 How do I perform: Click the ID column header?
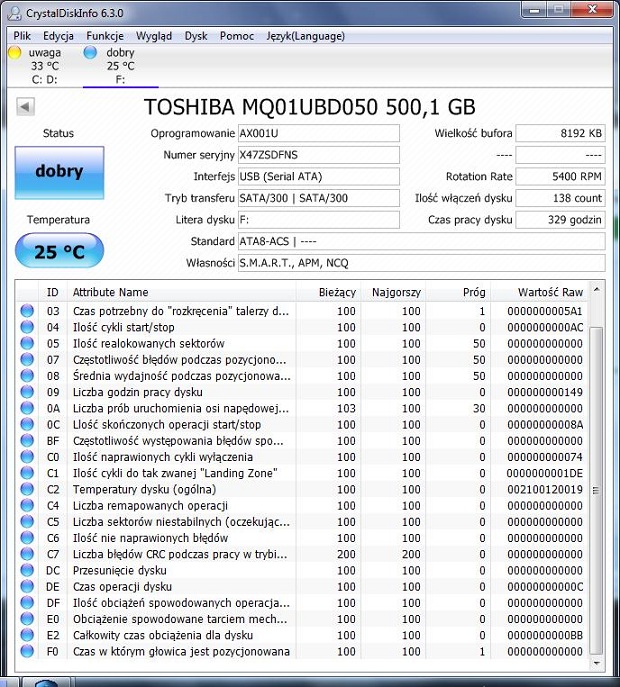[53, 292]
